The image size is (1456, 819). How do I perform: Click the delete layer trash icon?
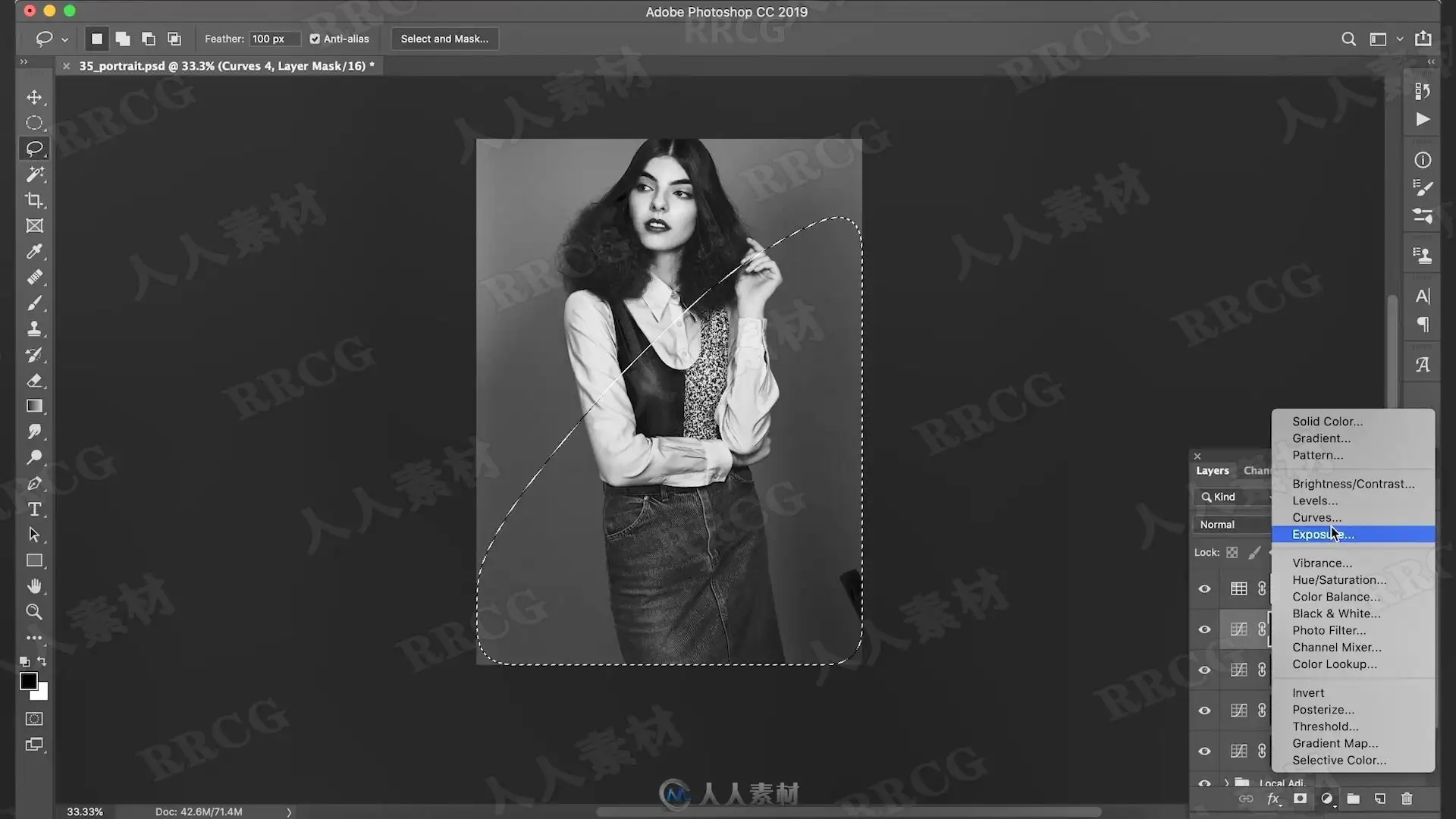click(x=1407, y=799)
